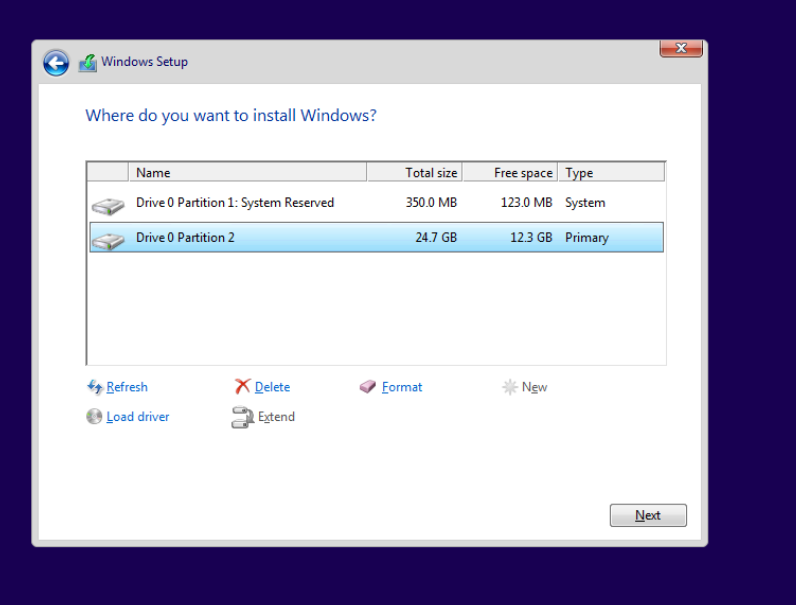The height and width of the screenshot is (605, 796).
Task: Click the 123.0 MB free space cell
Action: click(x=526, y=203)
